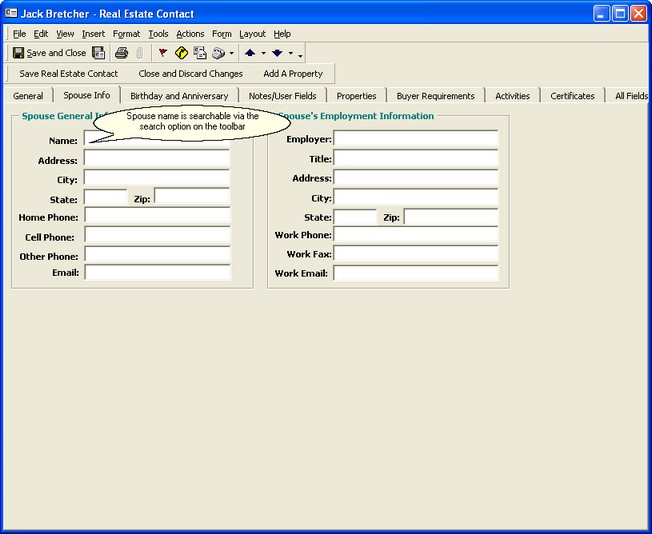Click the Add A Property button

pos(293,74)
